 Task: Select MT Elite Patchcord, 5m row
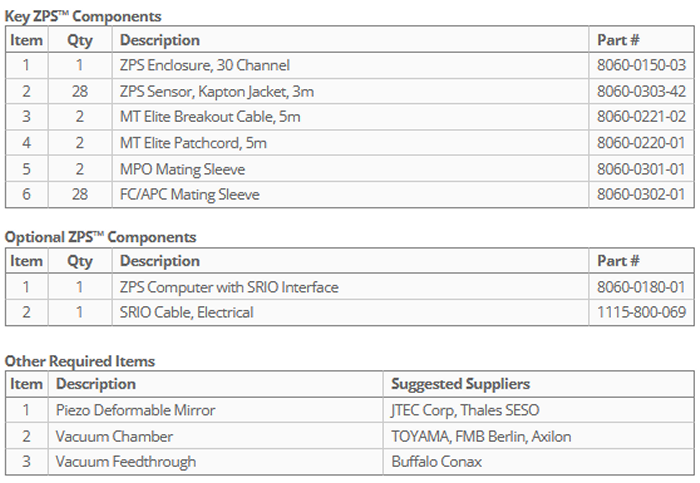[194, 143]
